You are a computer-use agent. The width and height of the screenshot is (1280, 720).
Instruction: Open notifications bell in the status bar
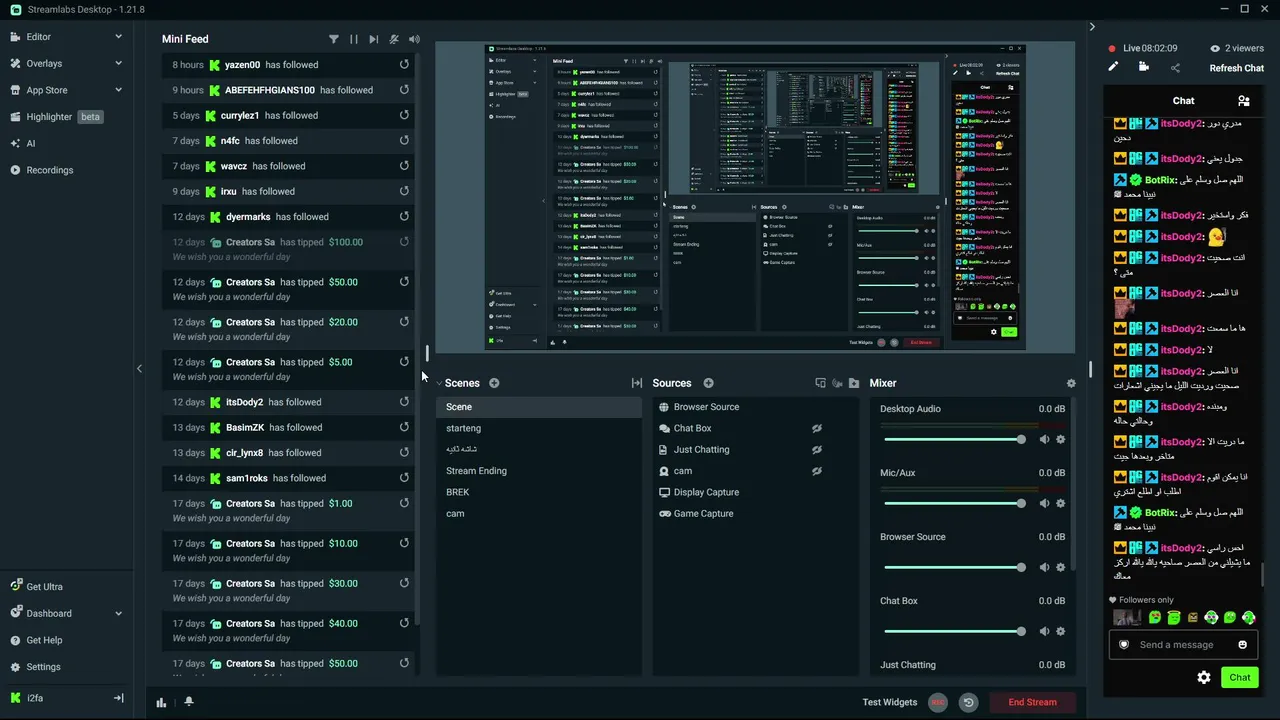188,702
